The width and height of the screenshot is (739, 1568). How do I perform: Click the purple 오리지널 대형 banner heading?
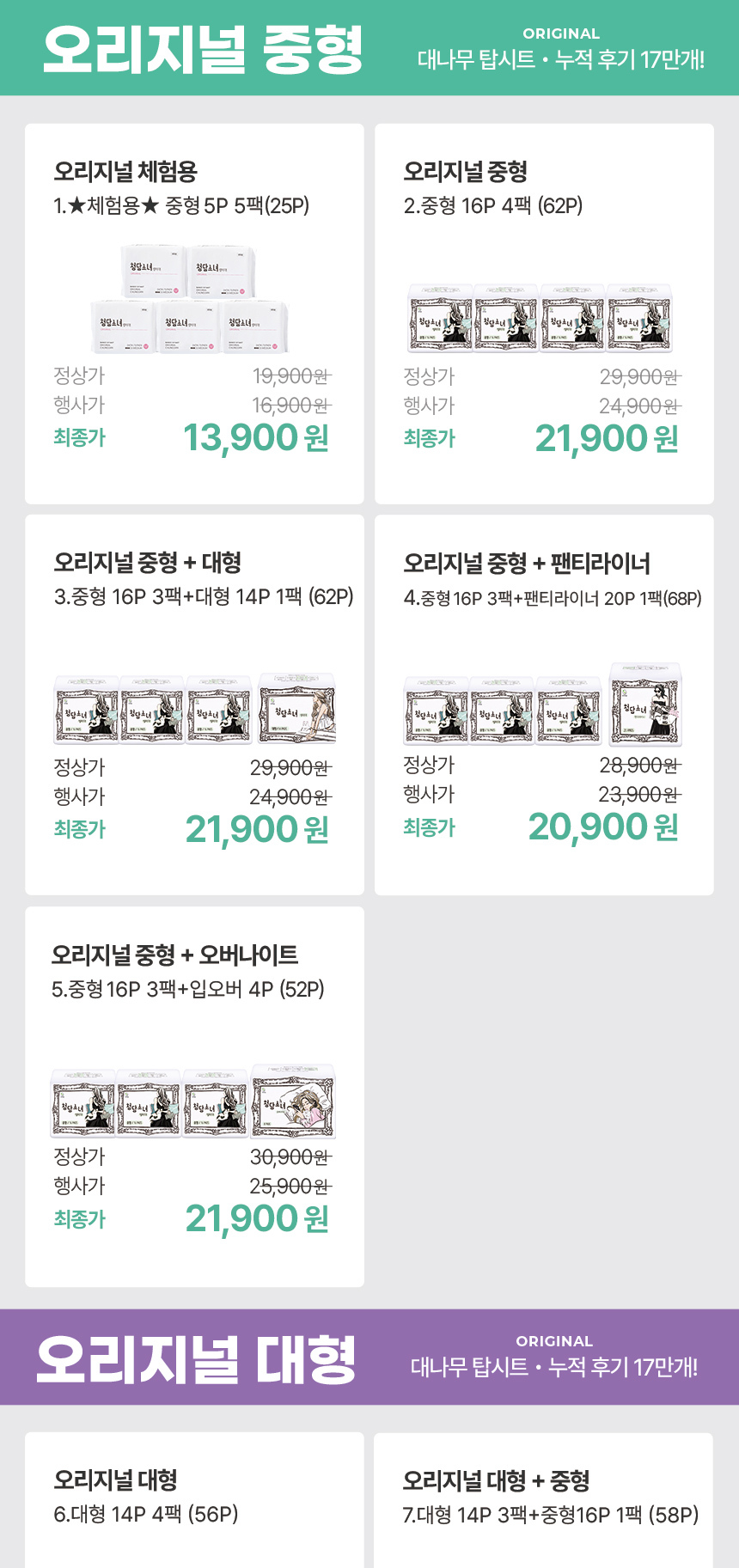[197, 1359]
